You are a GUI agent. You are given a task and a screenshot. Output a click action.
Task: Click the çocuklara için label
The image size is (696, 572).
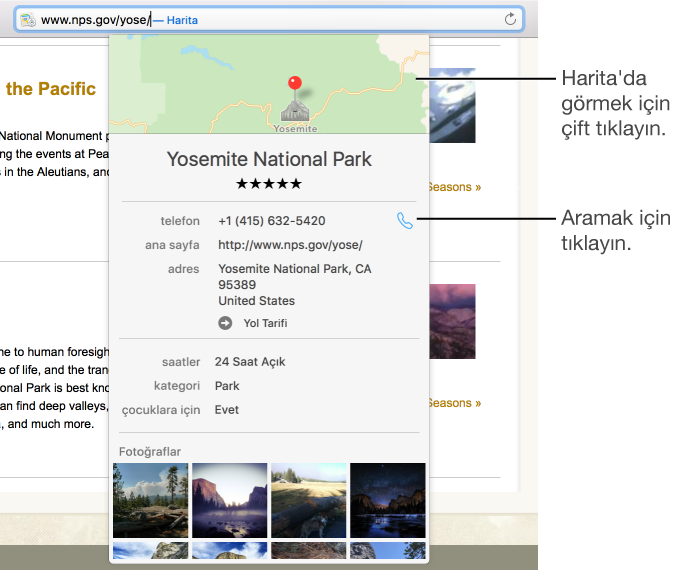click(161, 410)
